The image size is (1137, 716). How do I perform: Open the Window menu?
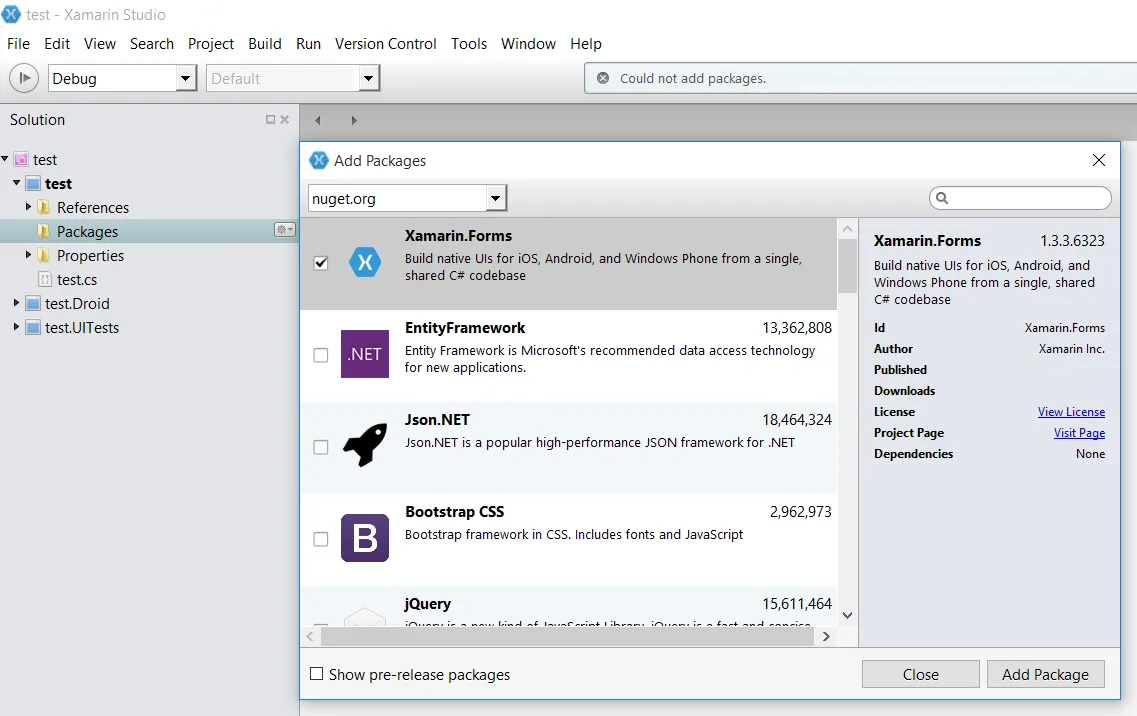pyautogui.click(x=528, y=44)
